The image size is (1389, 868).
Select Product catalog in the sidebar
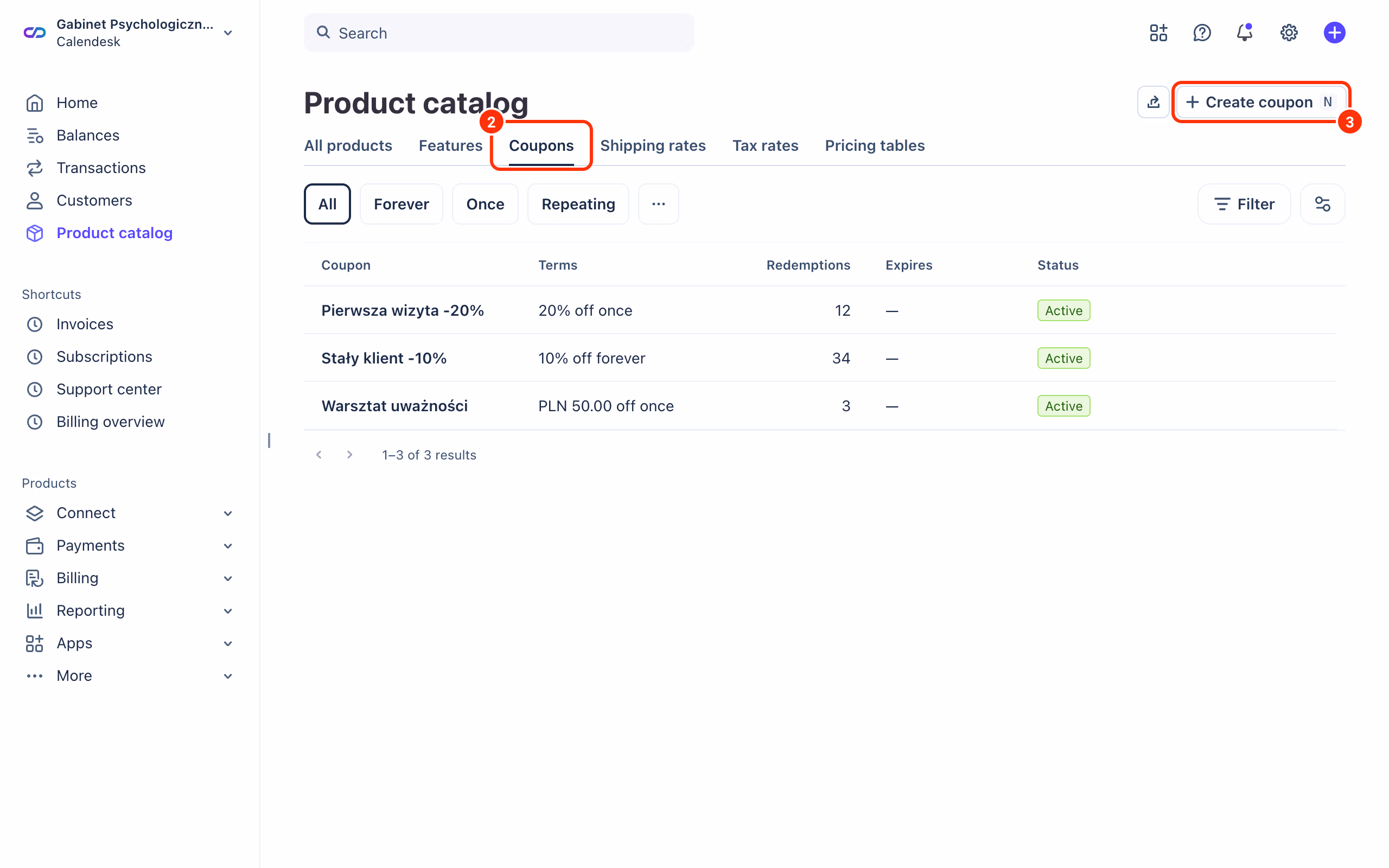[114, 233]
